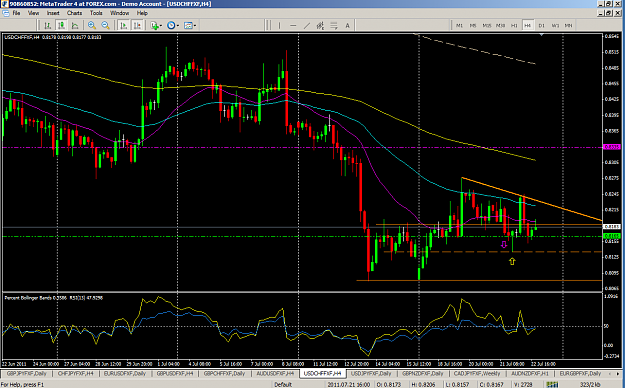
Task: Switch to CADJPYFXF,Weekly chart tab
Action: click(x=476, y=374)
